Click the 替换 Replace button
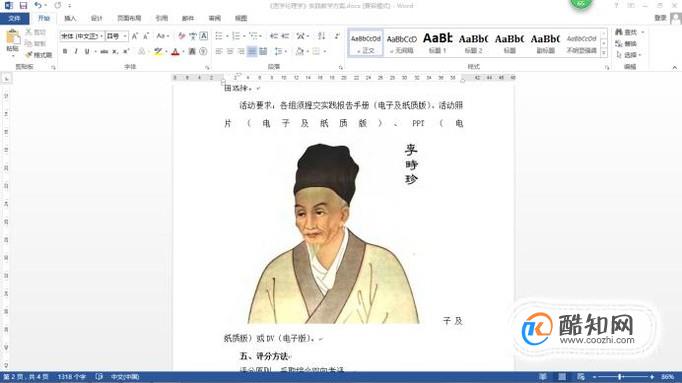This screenshot has width=682, height=383. point(627,43)
